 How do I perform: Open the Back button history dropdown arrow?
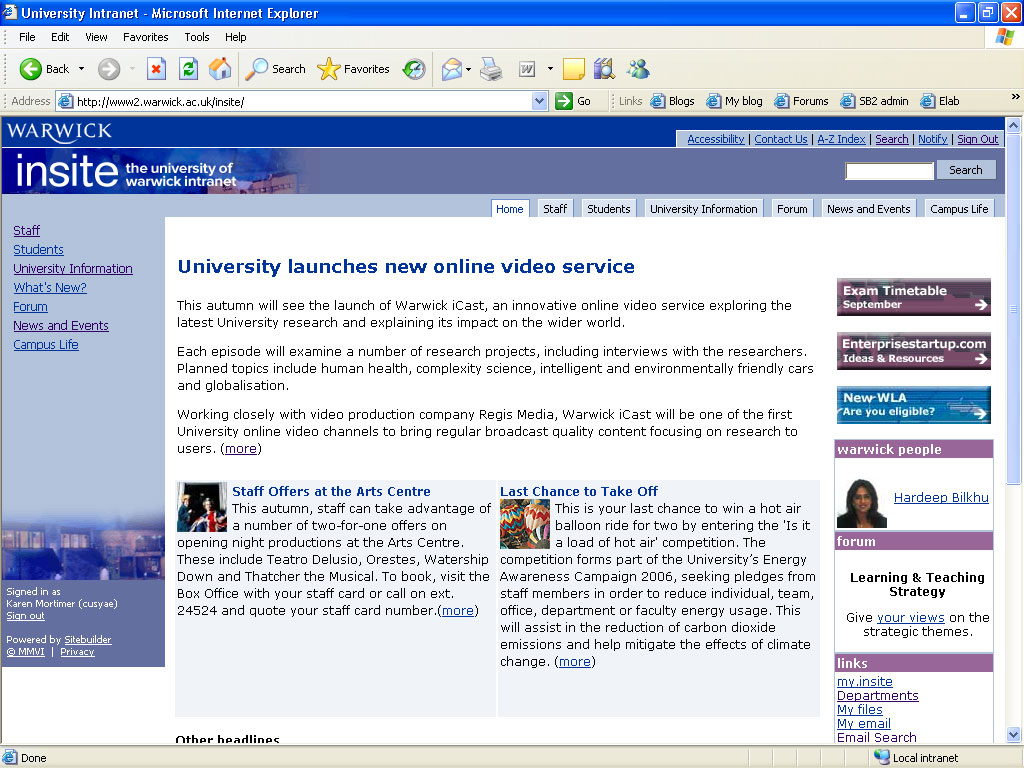82,69
